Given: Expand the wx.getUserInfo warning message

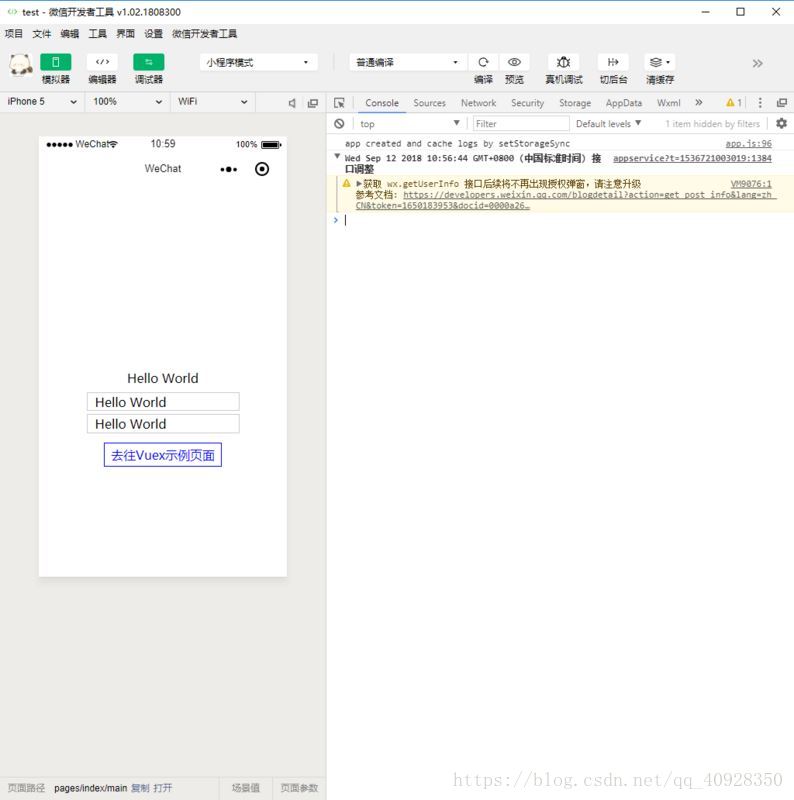Looking at the screenshot, I should pyautogui.click(x=359, y=183).
